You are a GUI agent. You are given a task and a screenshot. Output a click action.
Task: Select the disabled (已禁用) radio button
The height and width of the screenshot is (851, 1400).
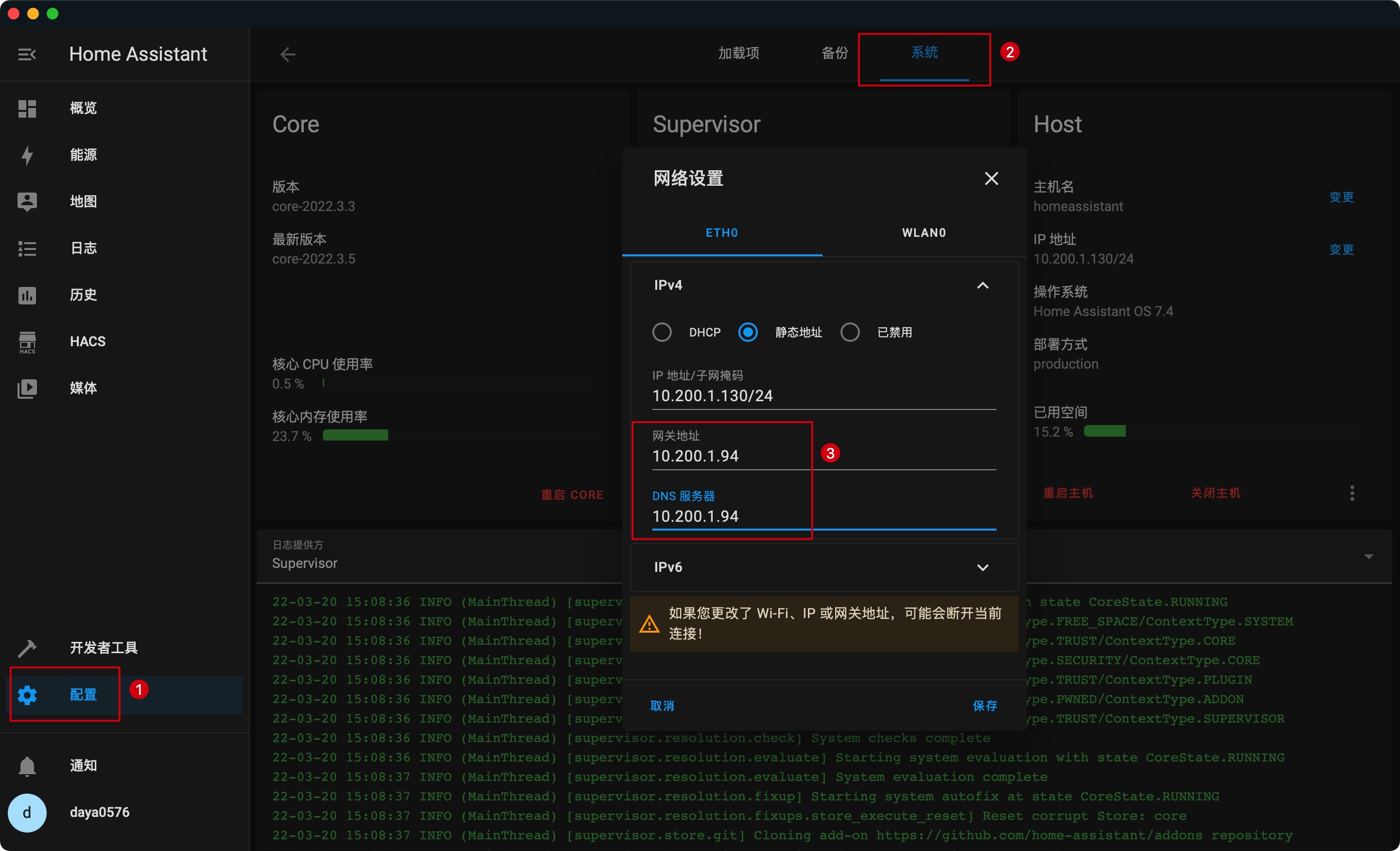[850, 332]
